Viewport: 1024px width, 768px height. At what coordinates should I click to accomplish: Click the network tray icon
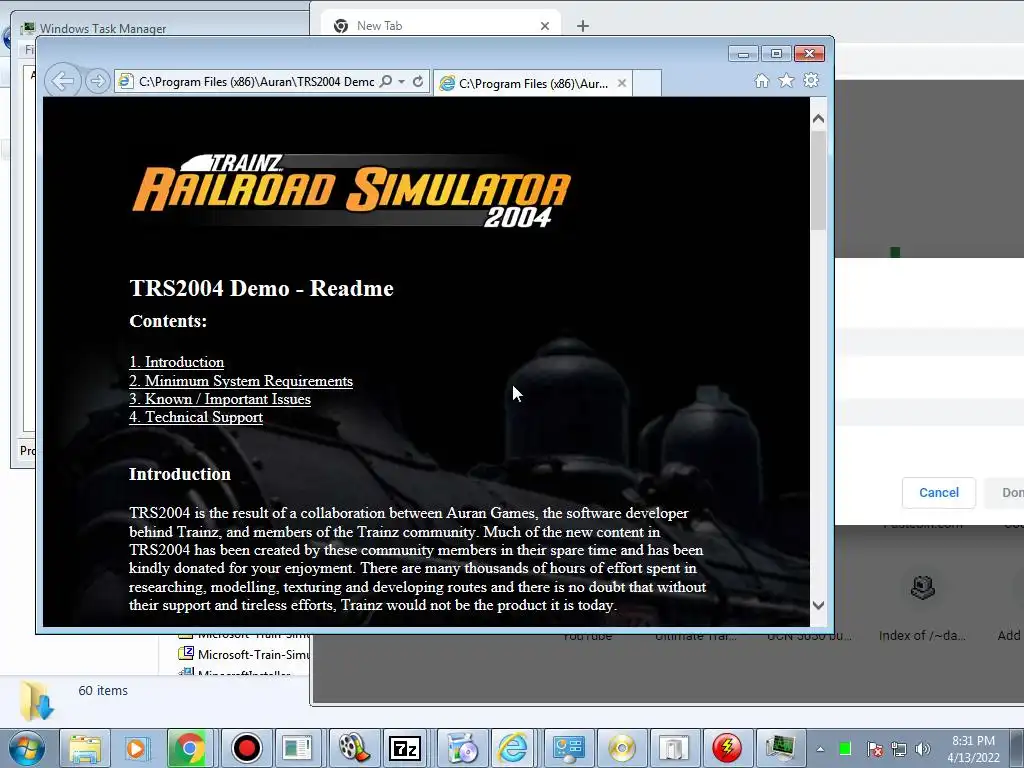tap(899, 749)
